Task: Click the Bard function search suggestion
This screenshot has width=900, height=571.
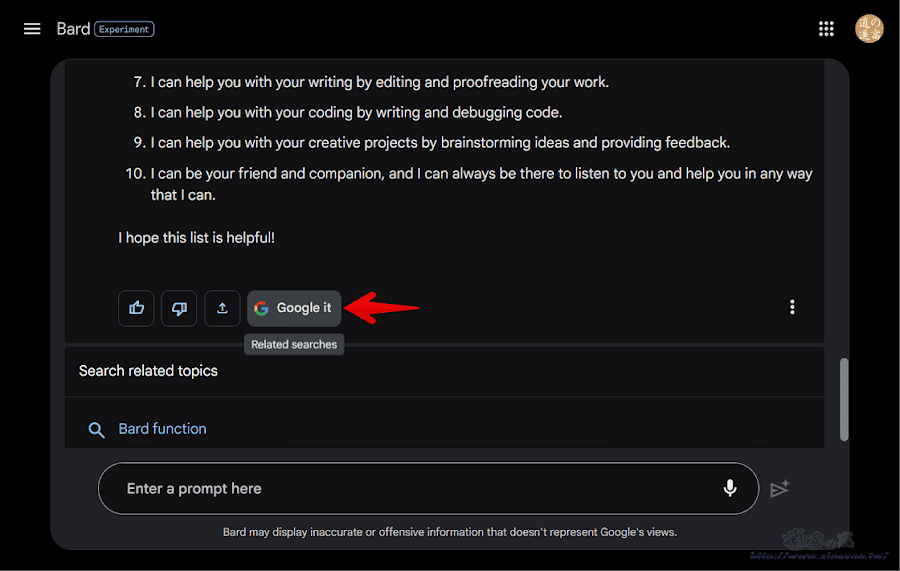Action: point(162,429)
